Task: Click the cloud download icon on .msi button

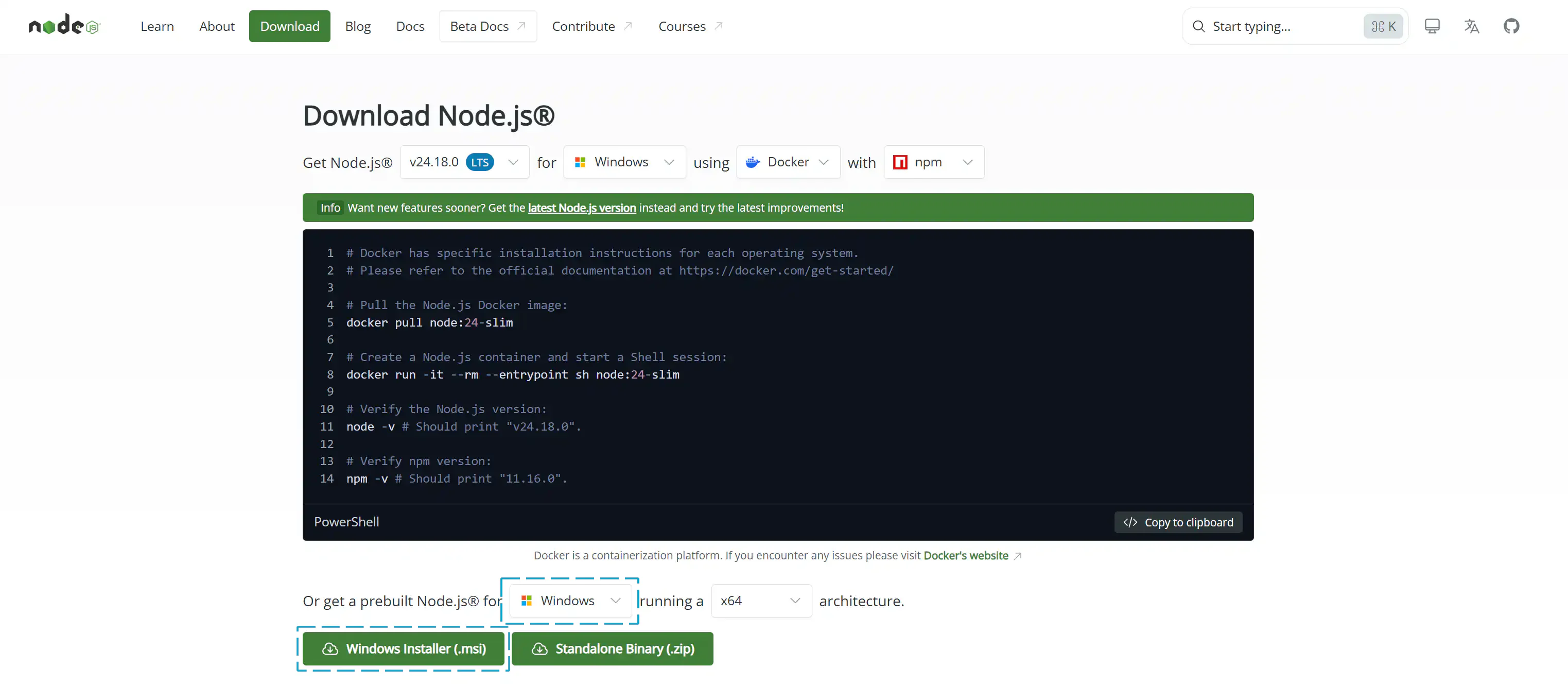Action: click(x=330, y=648)
